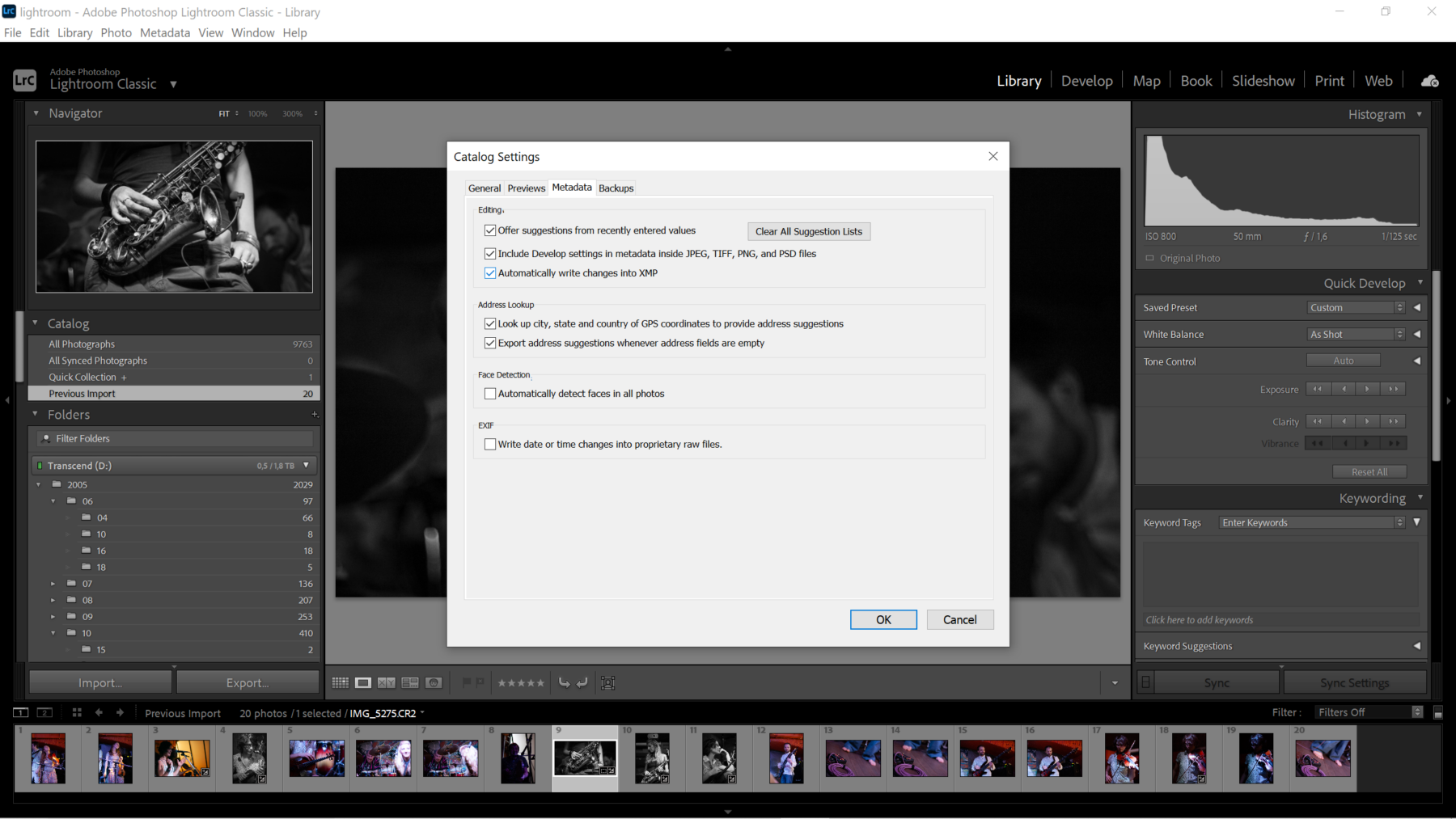
Task: Open the White Balance As Shot dropdown
Action: click(x=1357, y=334)
